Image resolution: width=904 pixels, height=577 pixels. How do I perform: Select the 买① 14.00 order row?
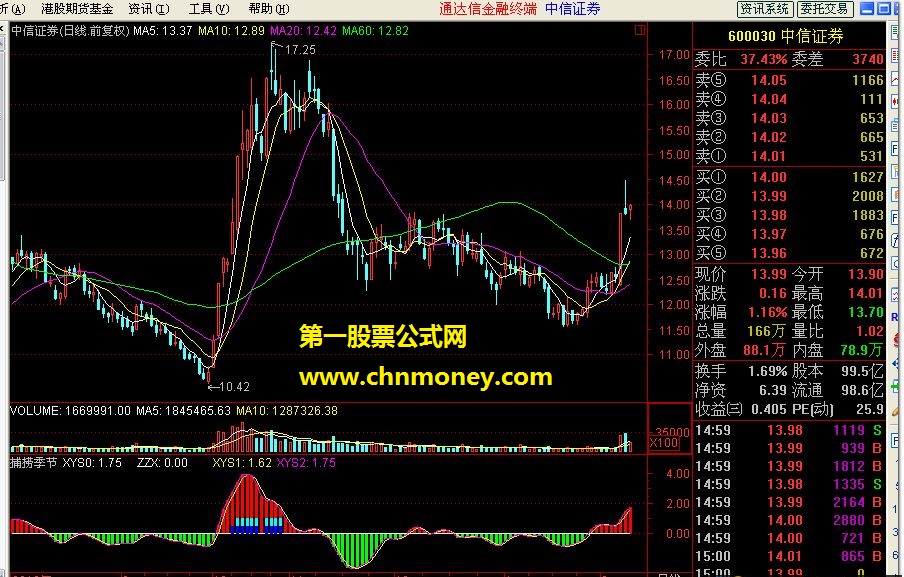789,177
